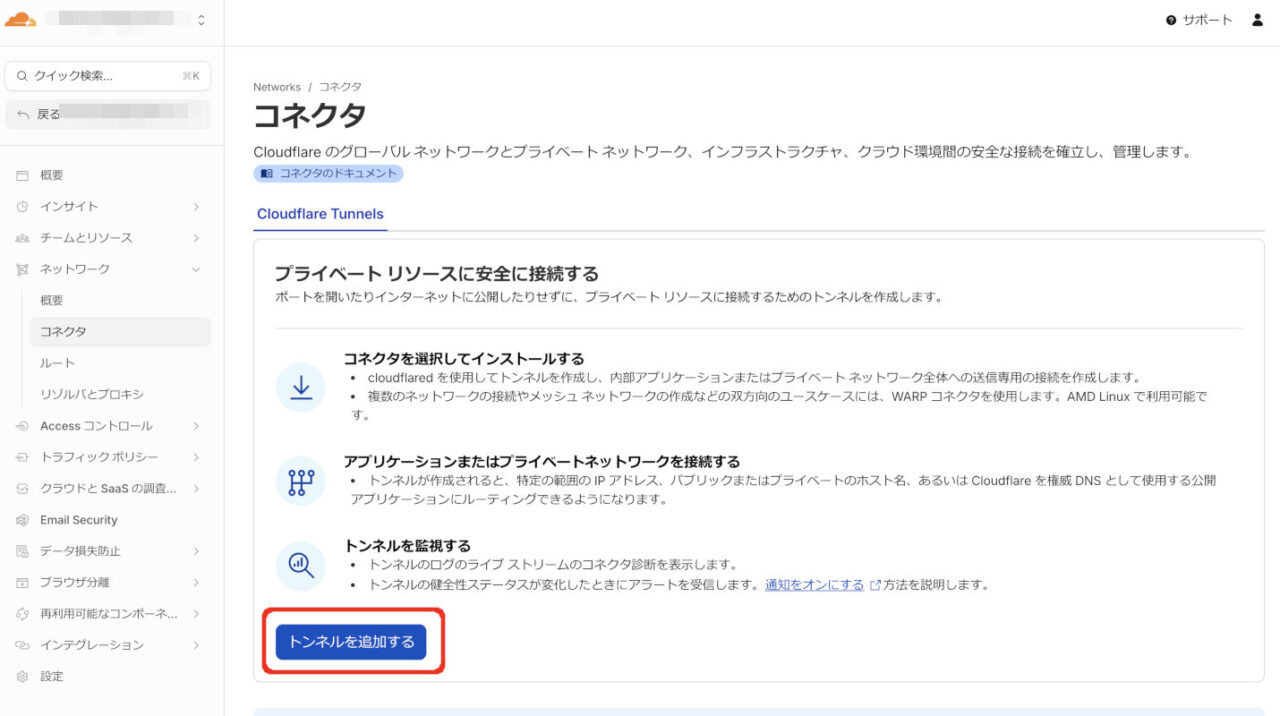Click the book icon in documentation badge

pyautogui.click(x=266, y=173)
